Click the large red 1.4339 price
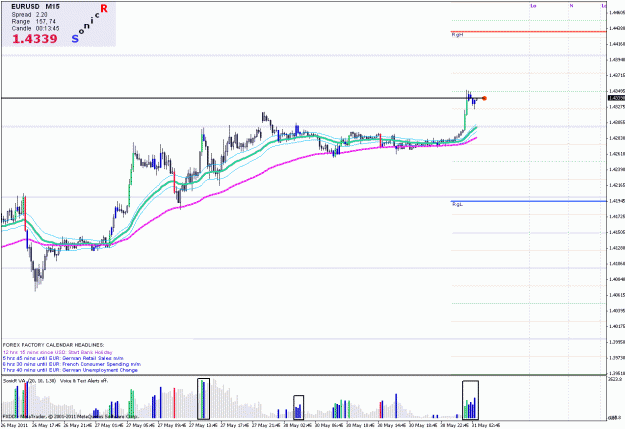This screenshot has height=429, width=625. (x=35, y=39)
